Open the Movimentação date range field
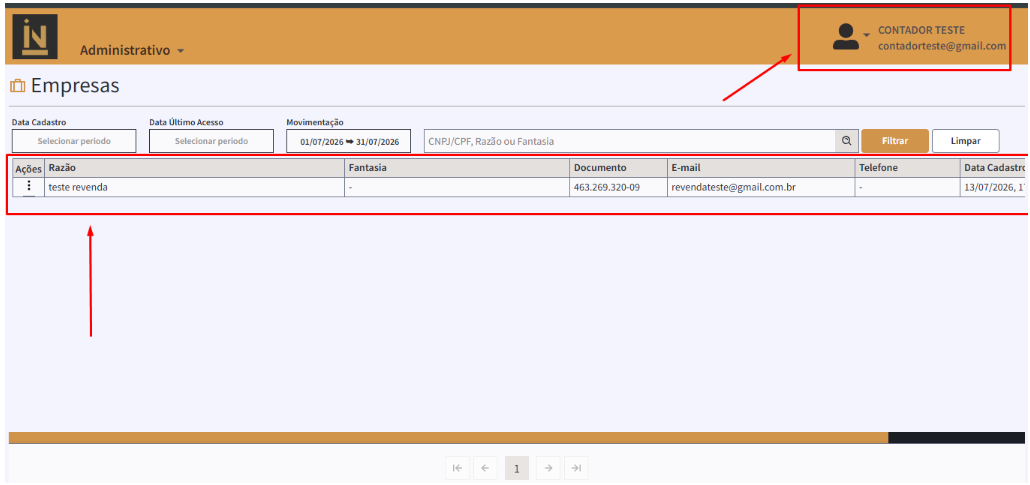Screen dimensions: 1030x485 coord(349,141)
